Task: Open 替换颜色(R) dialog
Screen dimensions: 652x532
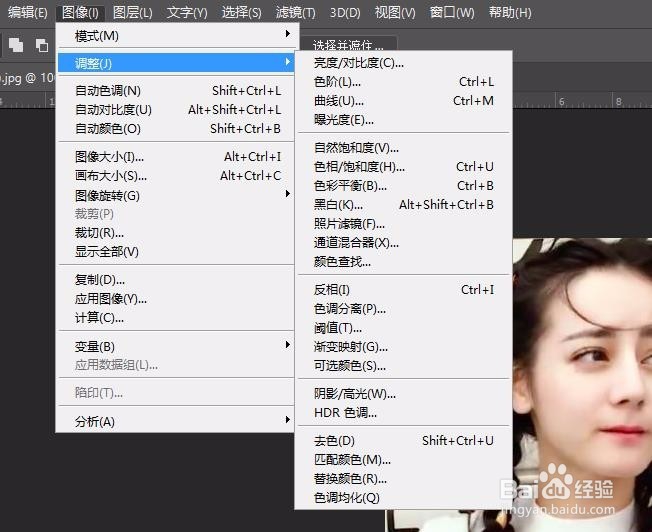Action: coord(403,479)
